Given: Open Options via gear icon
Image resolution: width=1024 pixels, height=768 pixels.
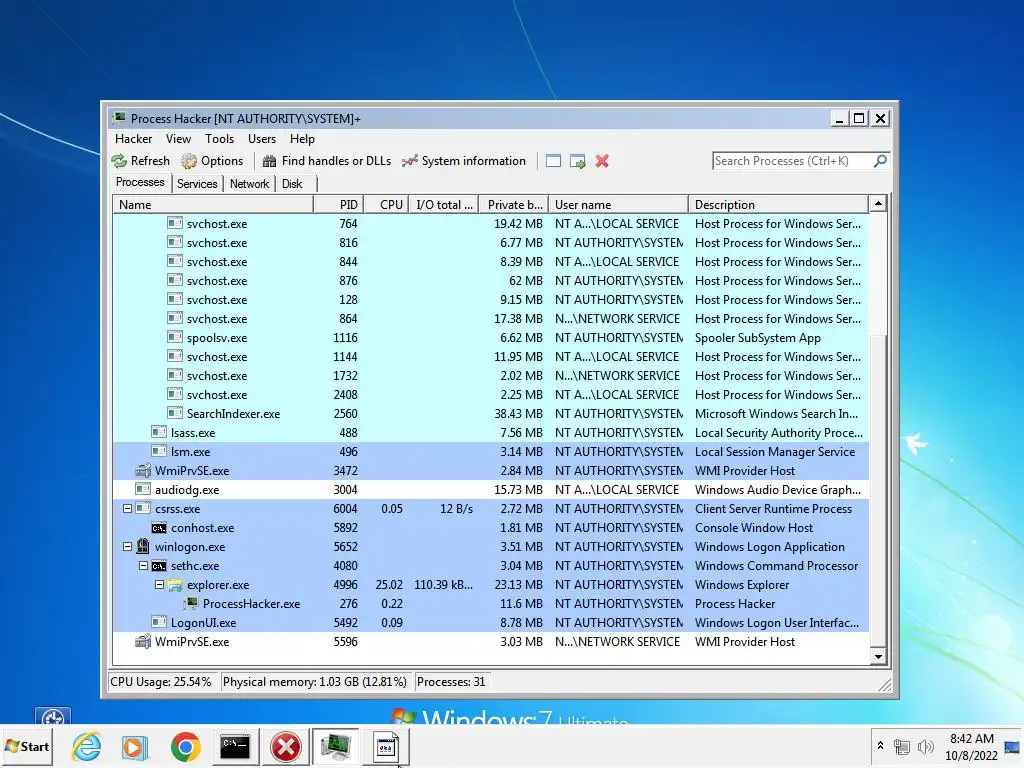Looking at the screenshot, I should (x=189, y=161).
